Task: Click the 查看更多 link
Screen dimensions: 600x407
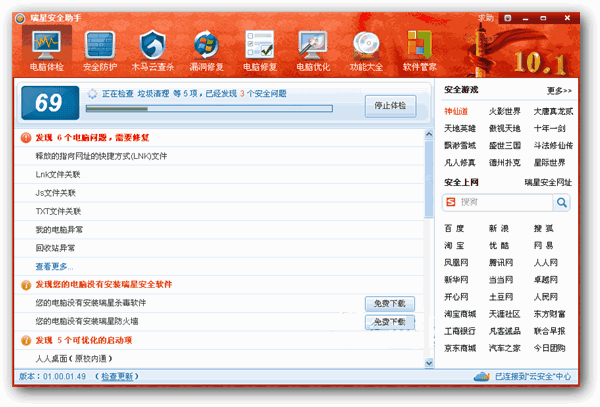Action: [54, 267]
